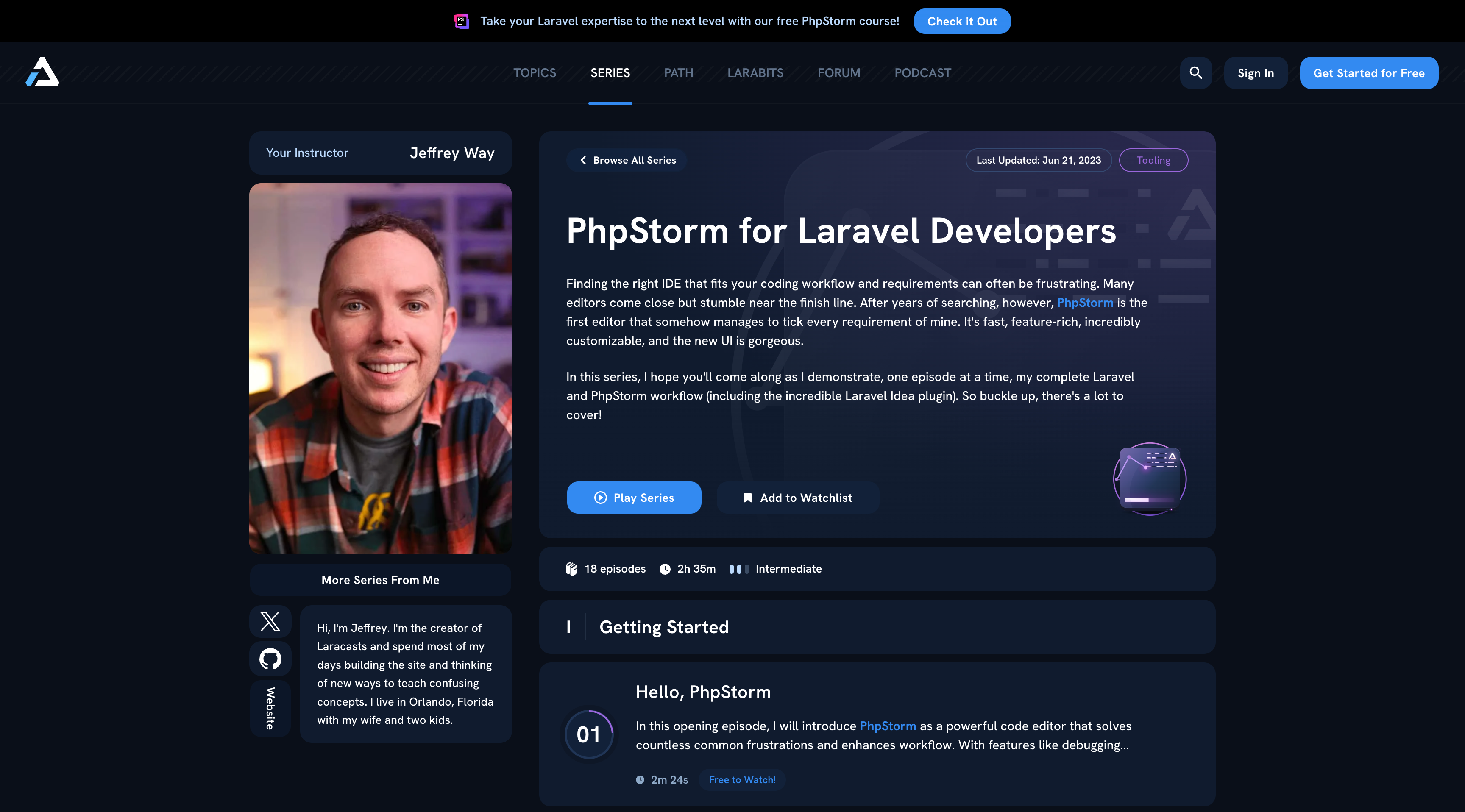The height and width of the screenshot is (812, 1465).
Task: Click the back chevron in Browse All Series
Action: 582,160
